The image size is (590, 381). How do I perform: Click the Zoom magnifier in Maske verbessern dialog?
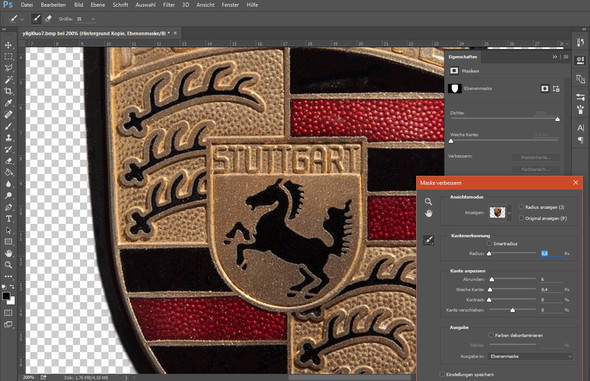tap(429, 202)
